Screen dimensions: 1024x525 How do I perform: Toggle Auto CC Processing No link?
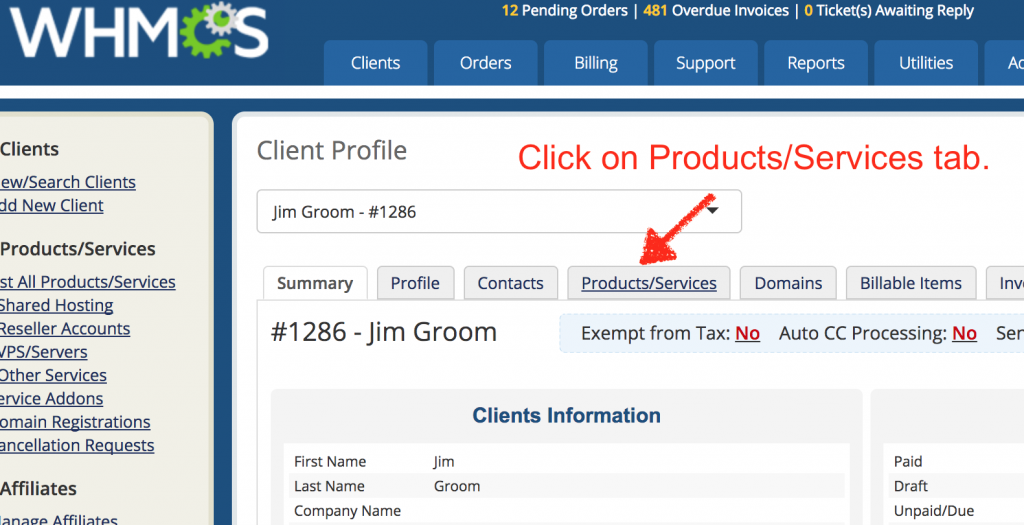tap(964, 334)
